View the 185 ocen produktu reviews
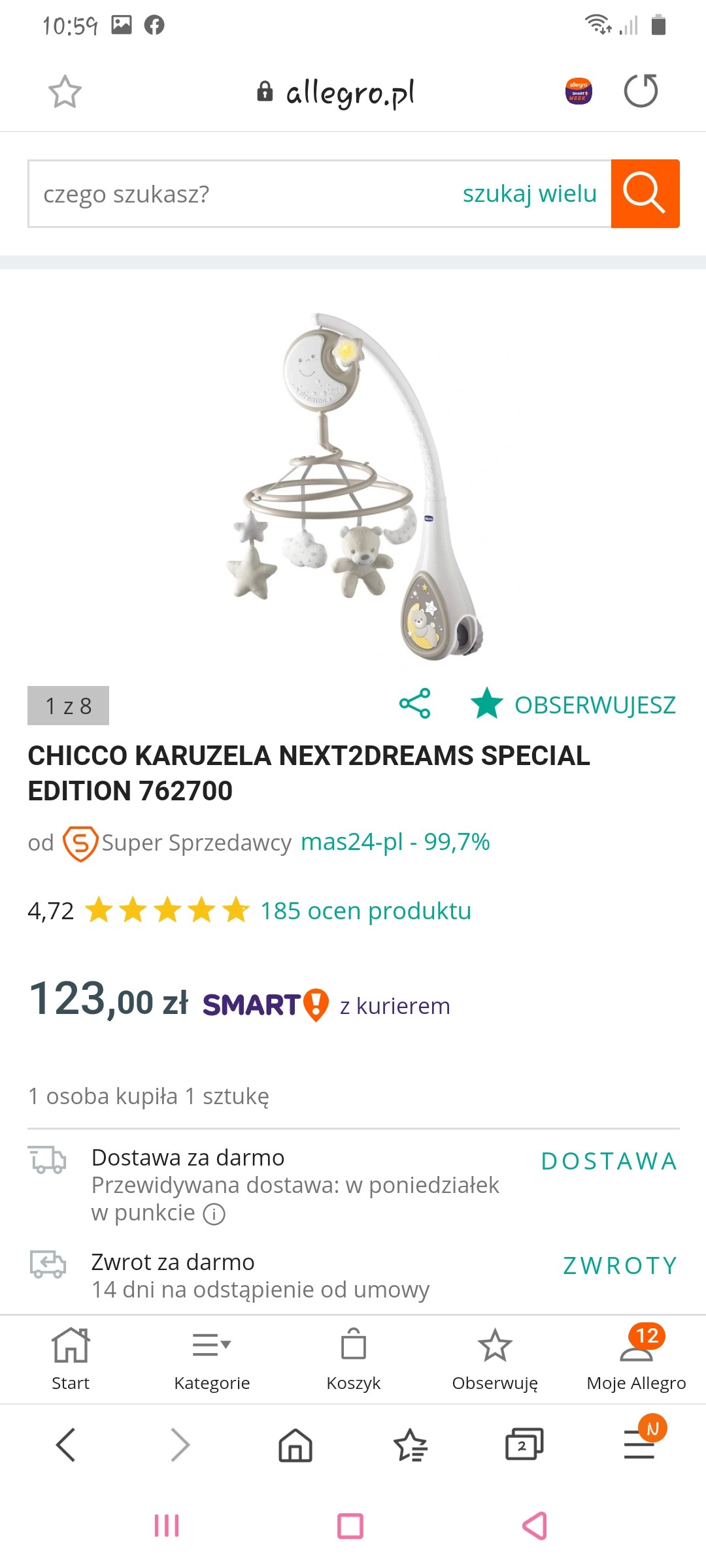Viewport: 706px width, 1568px height. click(365, 910)
